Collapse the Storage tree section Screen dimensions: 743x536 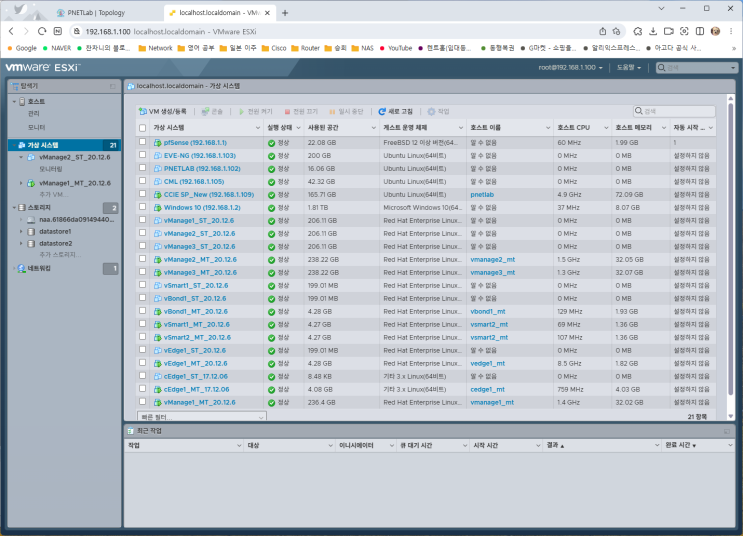[14, 208]
